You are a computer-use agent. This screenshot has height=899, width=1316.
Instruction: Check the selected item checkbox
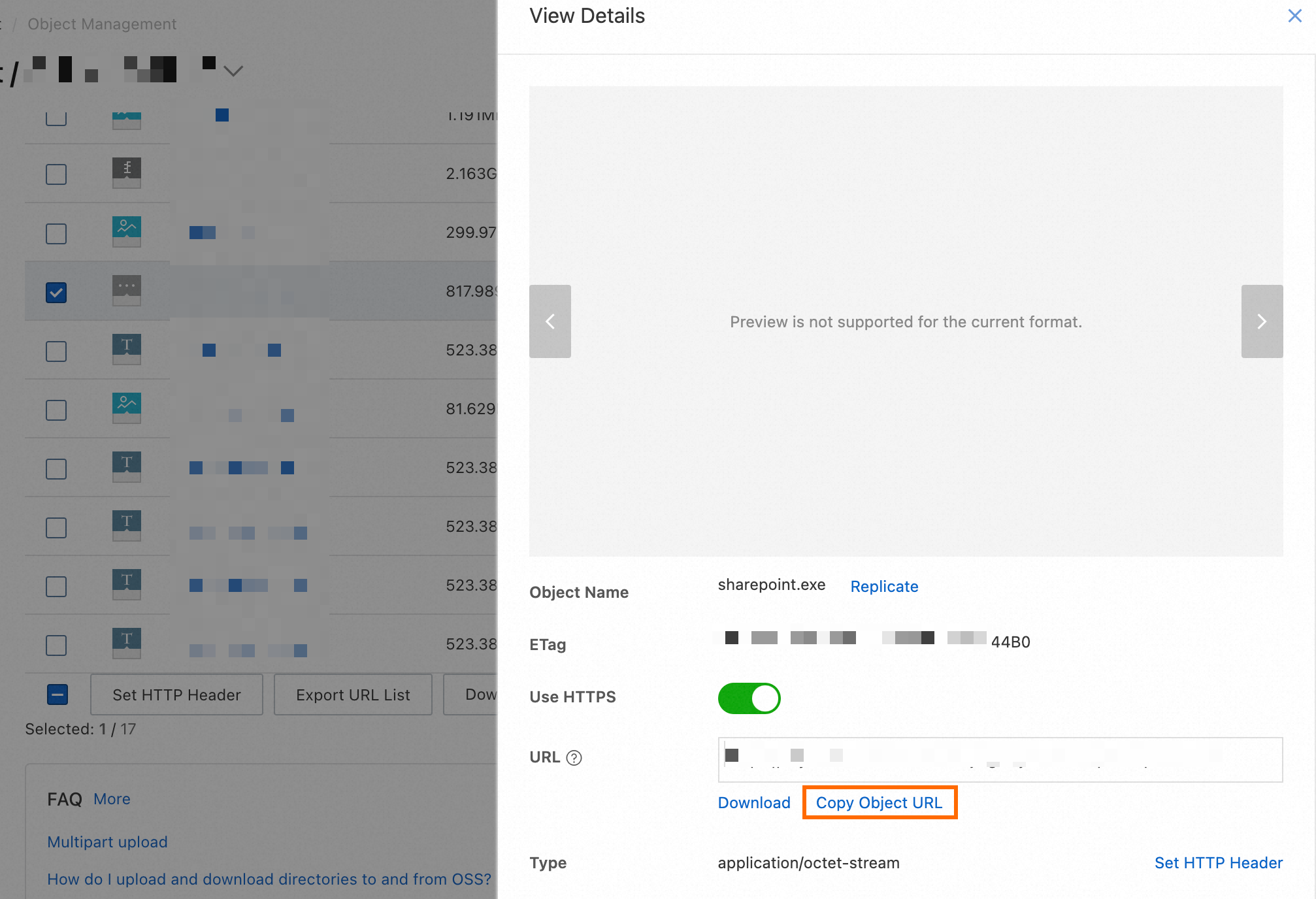tap(57, 292)
